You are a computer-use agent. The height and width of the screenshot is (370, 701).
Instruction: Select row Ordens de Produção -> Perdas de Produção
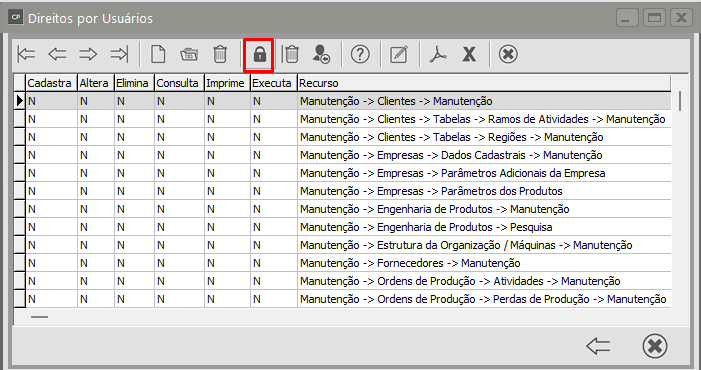click(342, 299)
